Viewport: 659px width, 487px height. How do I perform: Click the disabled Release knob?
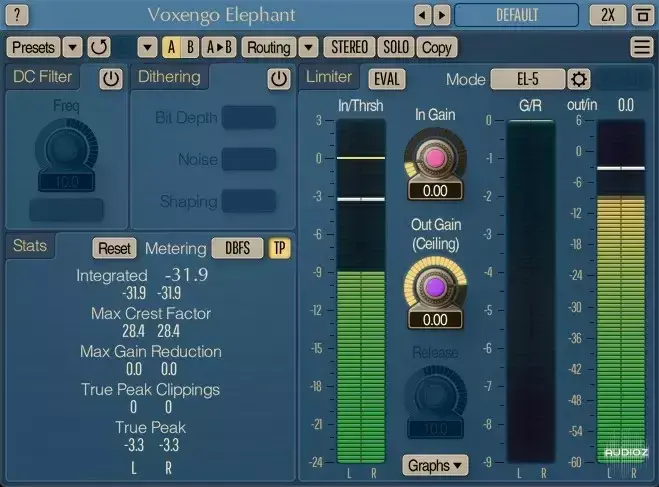(435, 395)
